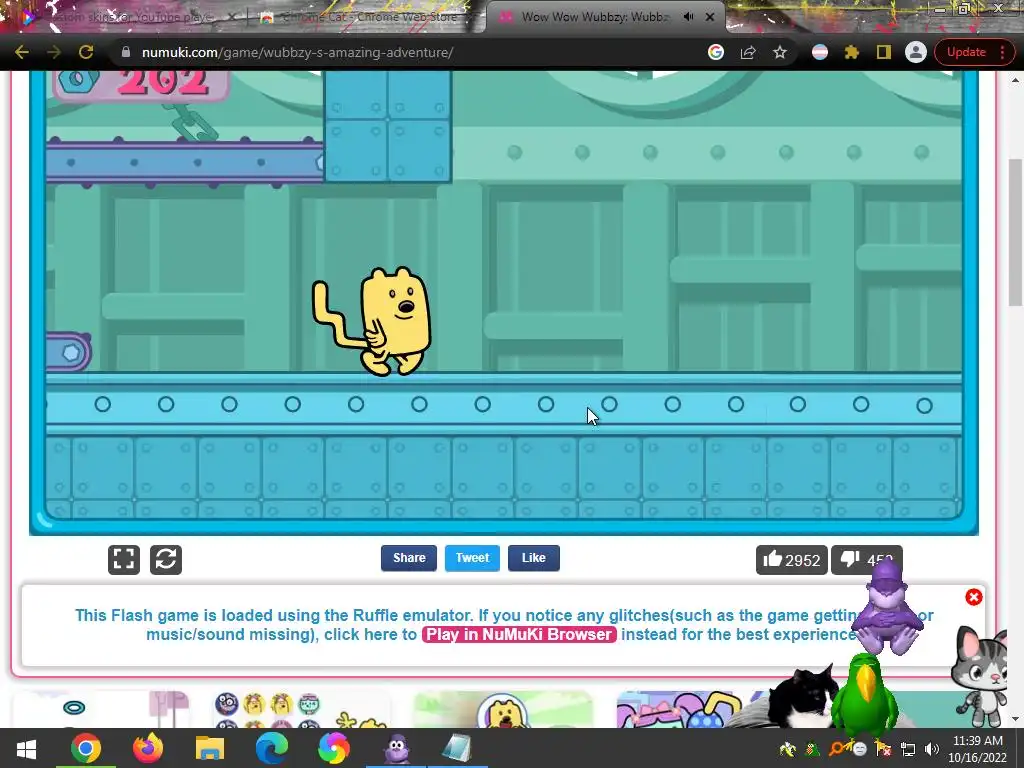Click the gray tabby cat desktop buddy
The height and width of the screenshot is (768, 1024).
[981, 676]
